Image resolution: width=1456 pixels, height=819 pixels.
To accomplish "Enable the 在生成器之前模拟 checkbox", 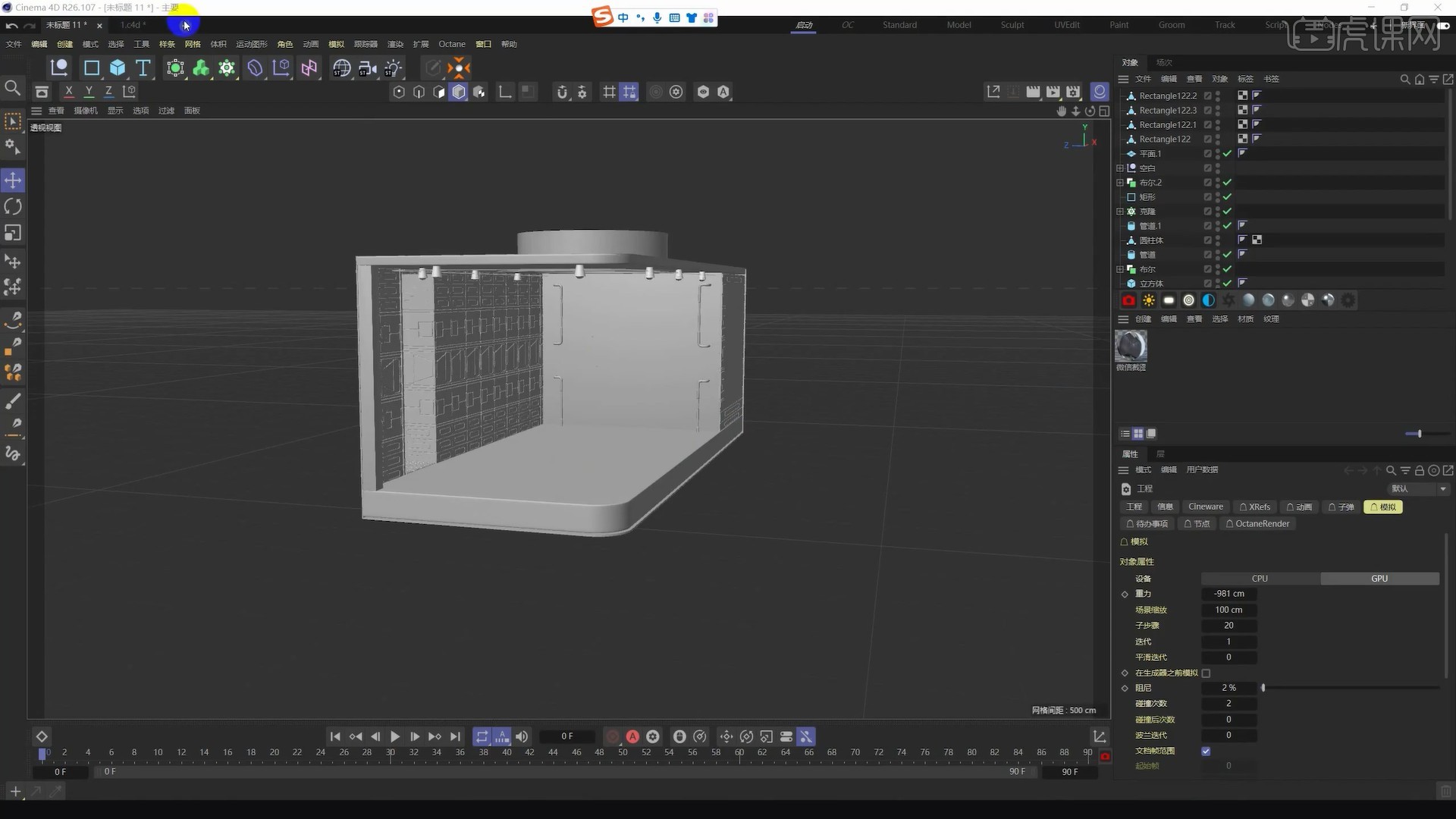I will coord(1207,673).
